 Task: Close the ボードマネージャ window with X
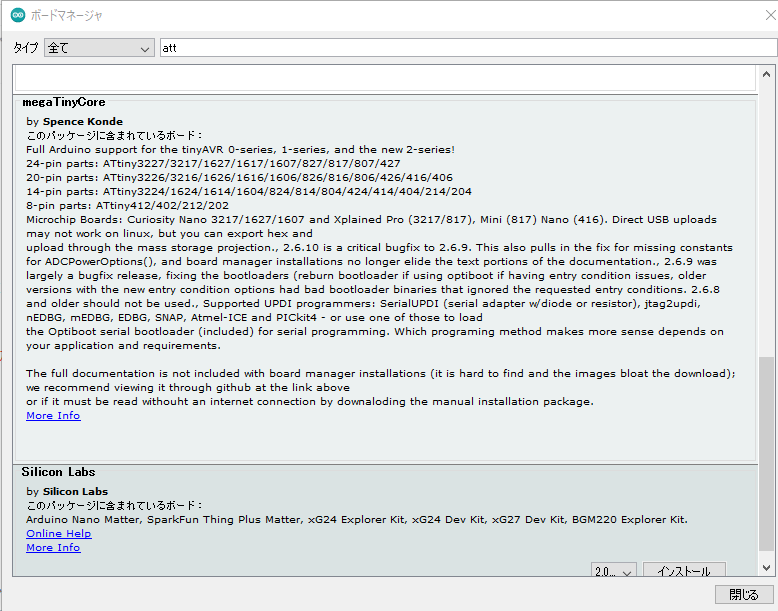click(x=770, y=15)
